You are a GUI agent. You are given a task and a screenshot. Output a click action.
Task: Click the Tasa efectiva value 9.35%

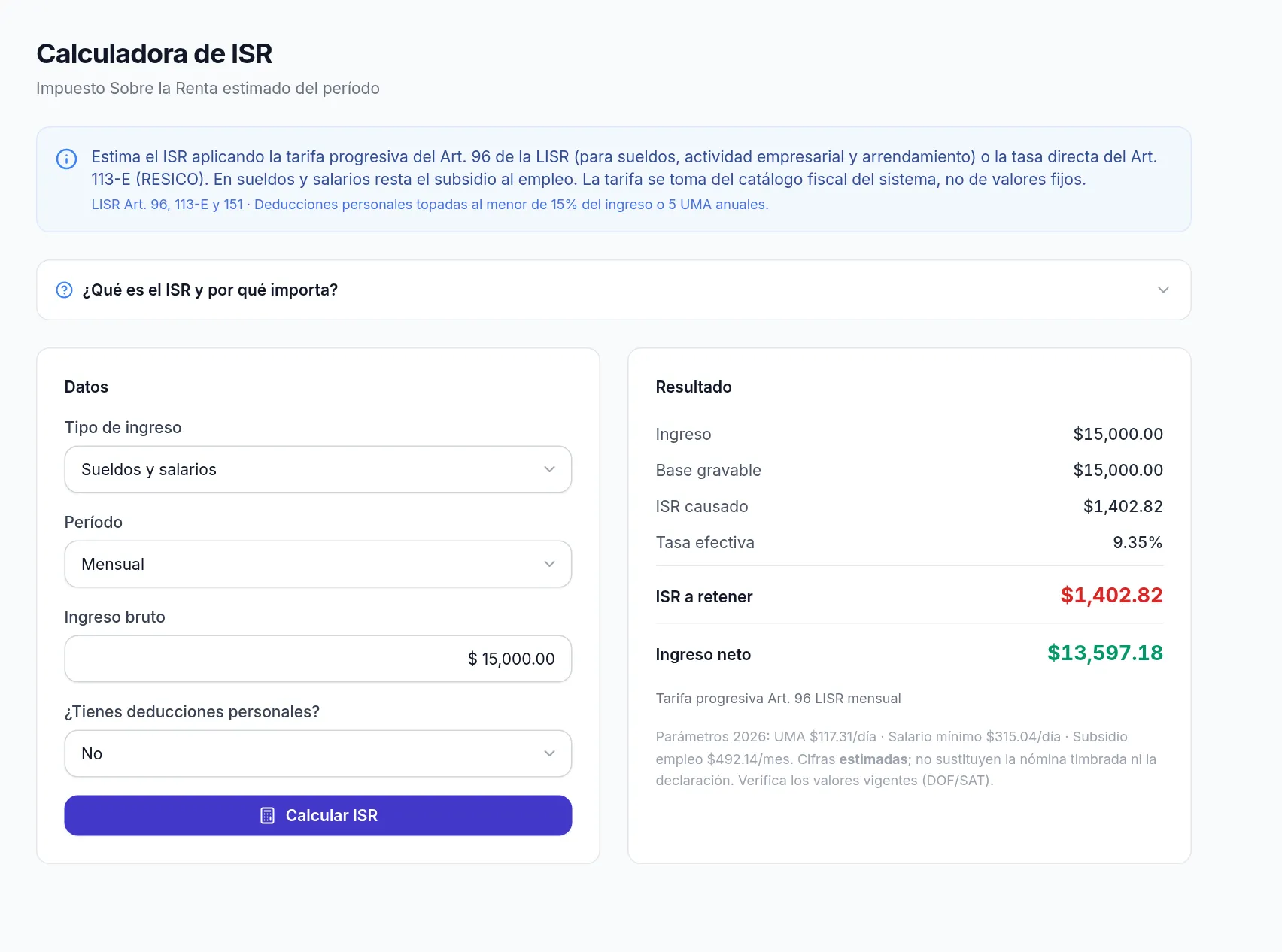click(x=1138, y=542)
